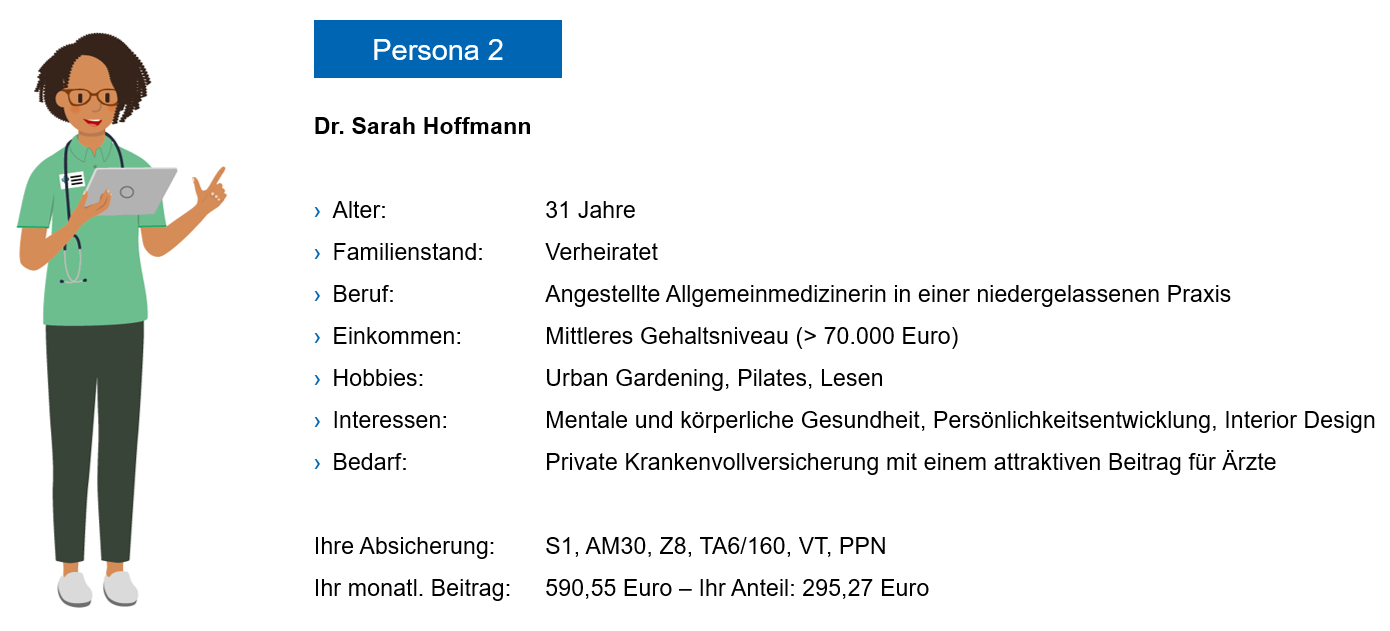Click the chevron bullet before Familienstand
The image size is (1390, 631).
pos(318,253)
